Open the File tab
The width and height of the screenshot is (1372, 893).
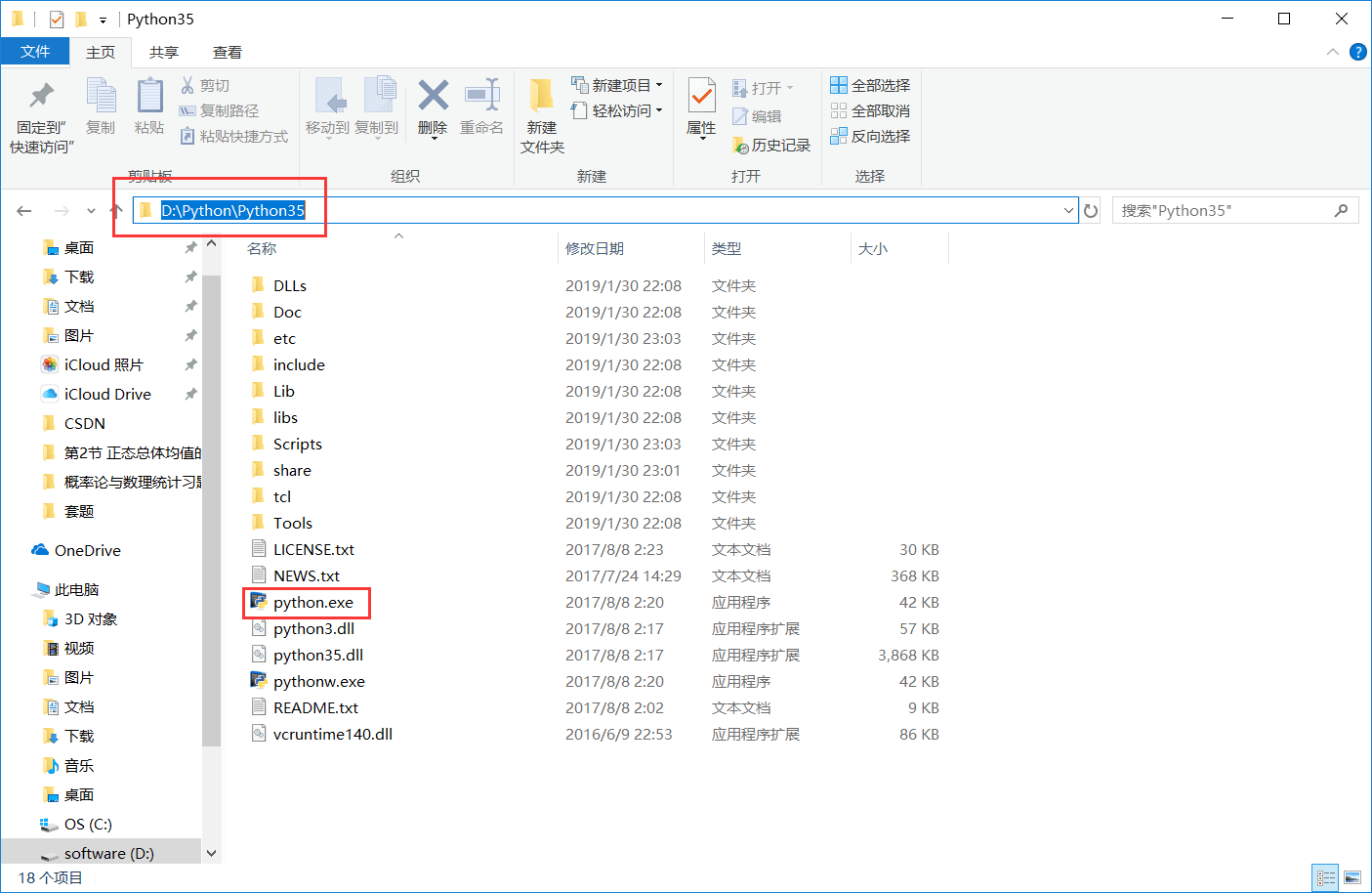point(35,52)
